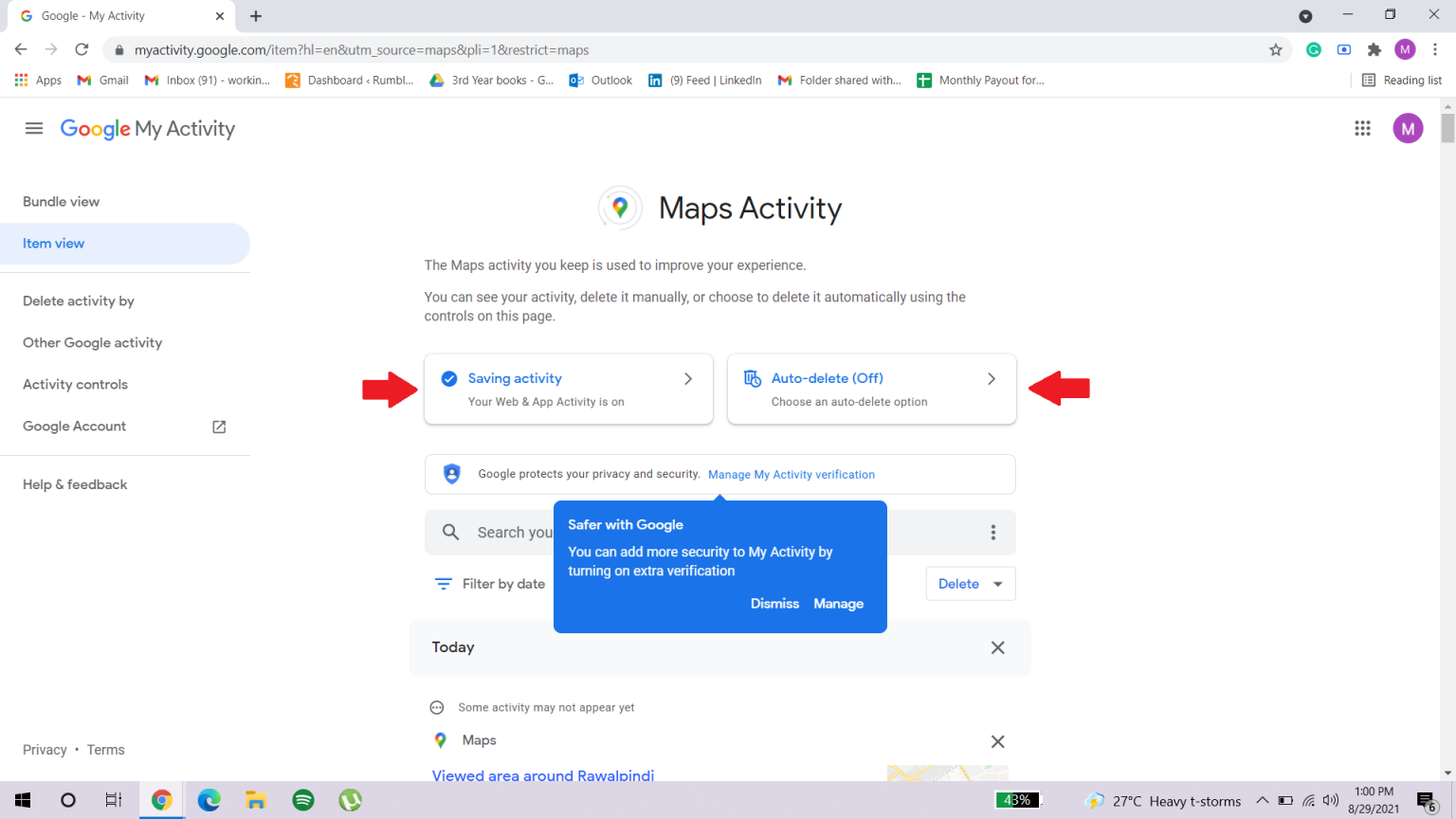Dismiss the Safer with Google popup

tap(774, 603)
